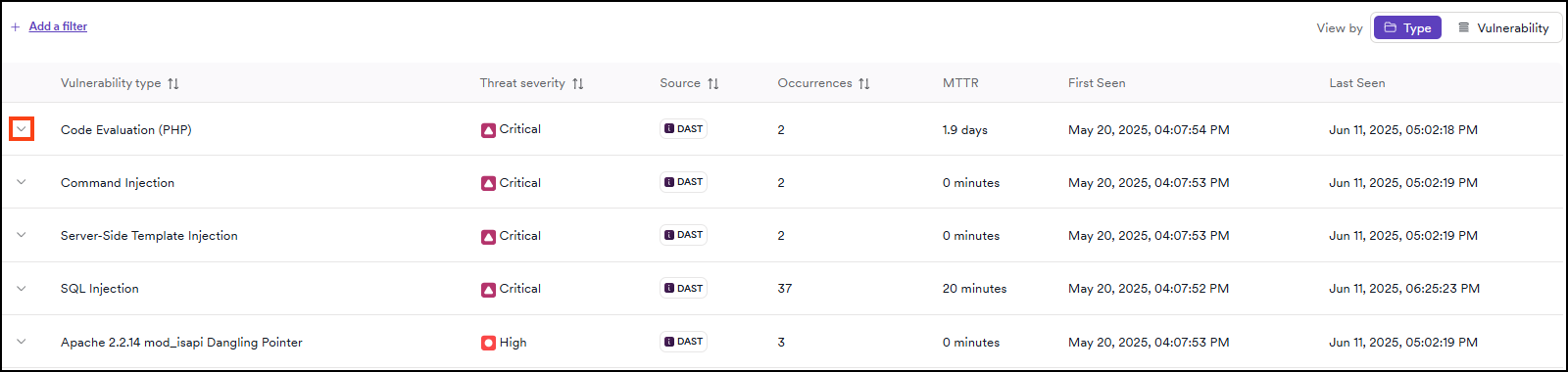
Task: Select the Server-Side Template Injection name
Action: [x=149, y=236]
